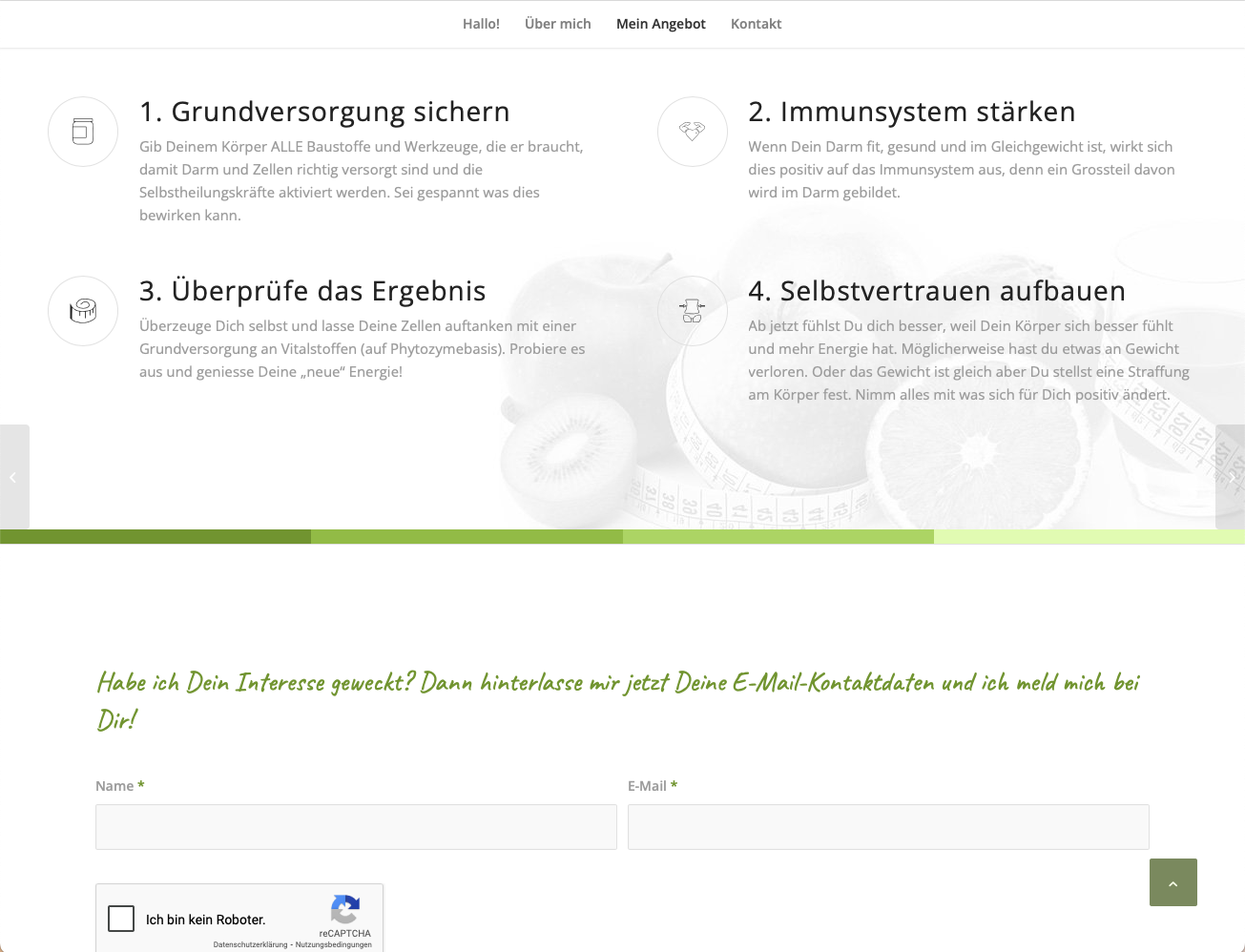Click the lightest pale green bar segment
1245x952 pixels.
coord(1089,536)
